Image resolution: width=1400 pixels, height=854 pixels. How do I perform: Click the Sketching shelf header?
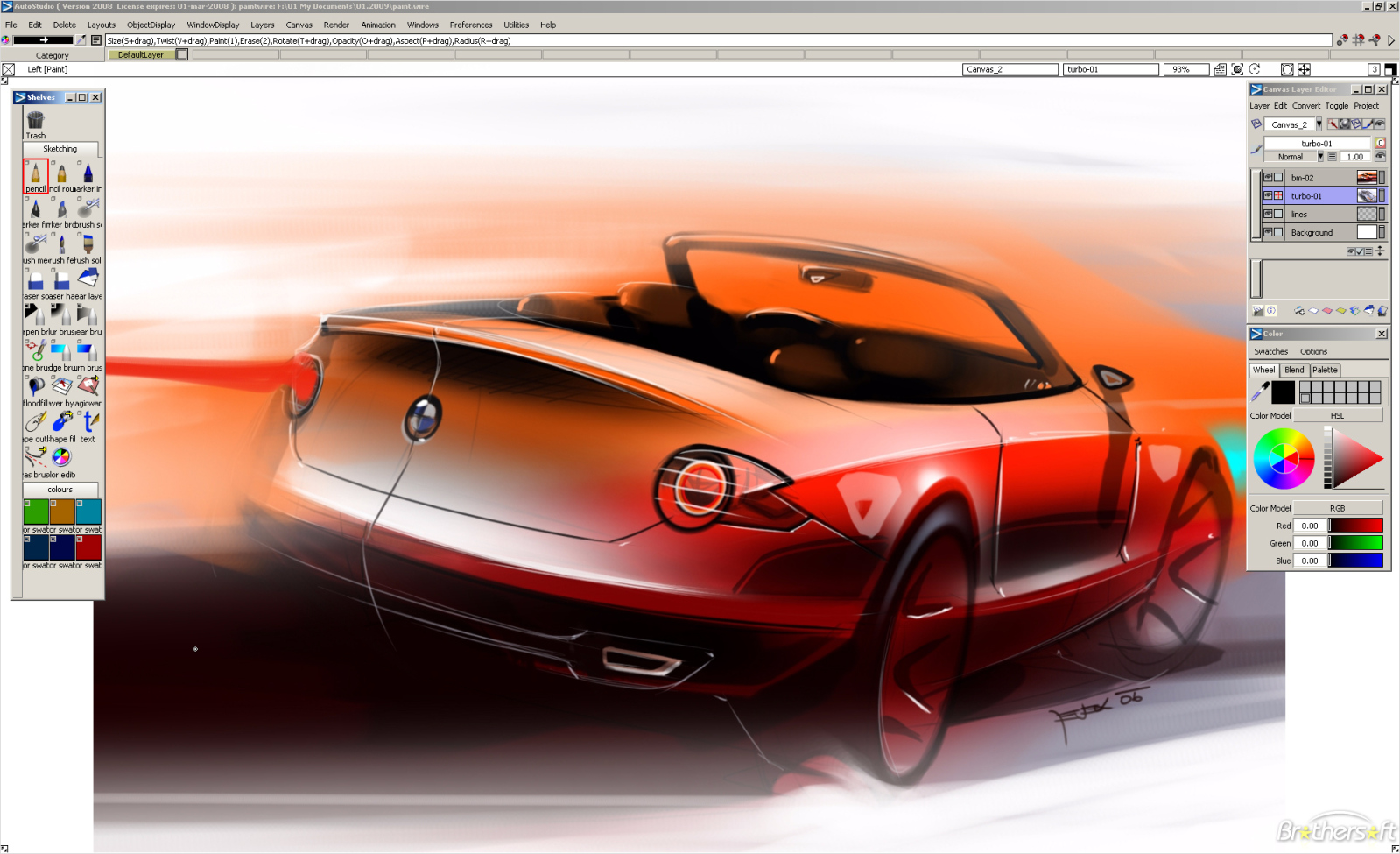(x=60, y=149)
